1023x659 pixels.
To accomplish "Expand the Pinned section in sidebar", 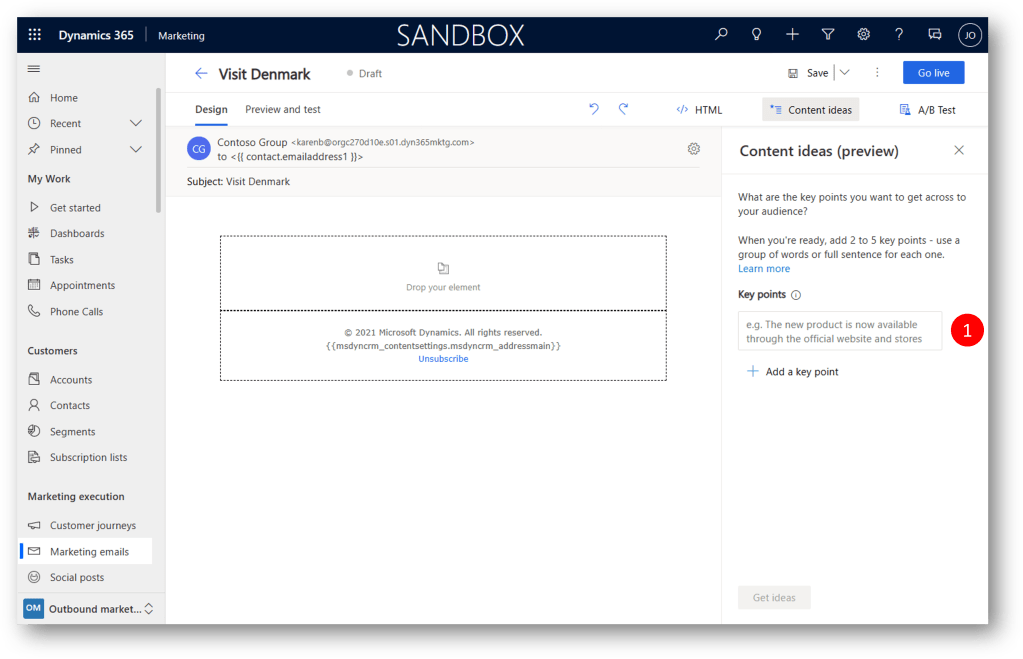I will point(136,150).
